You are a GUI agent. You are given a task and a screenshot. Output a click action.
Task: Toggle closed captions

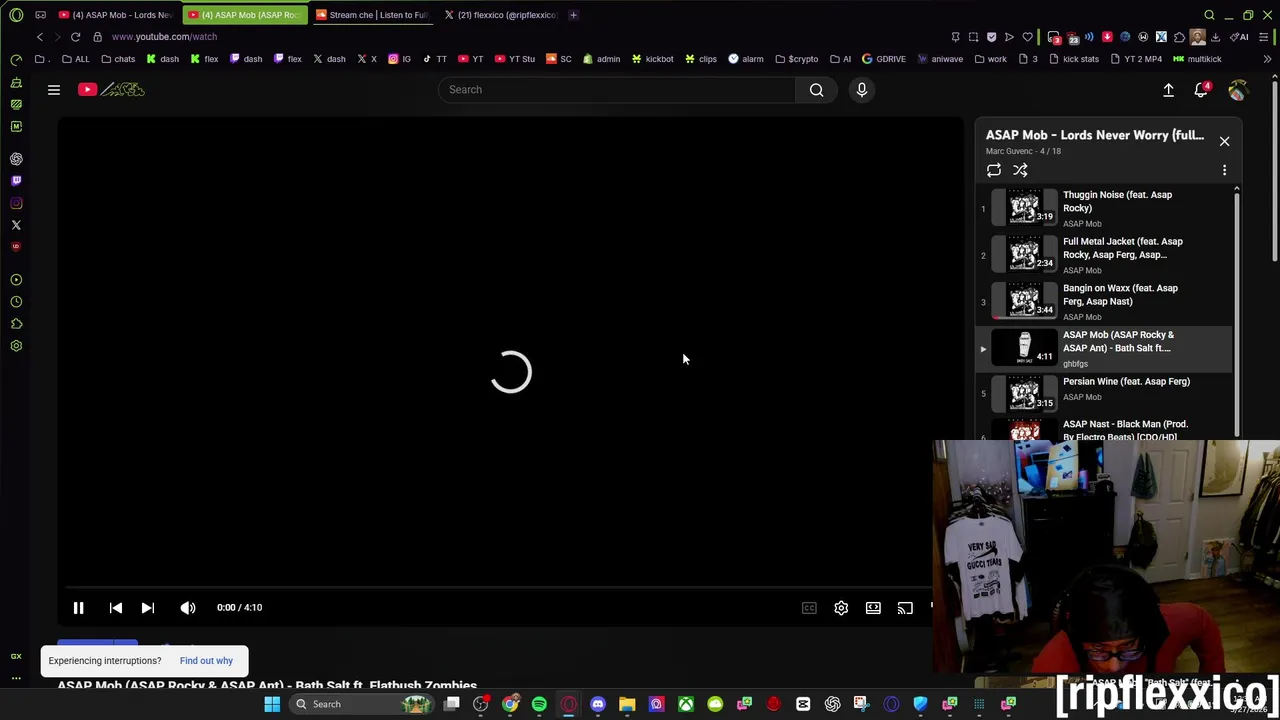[x=809, y=607]
